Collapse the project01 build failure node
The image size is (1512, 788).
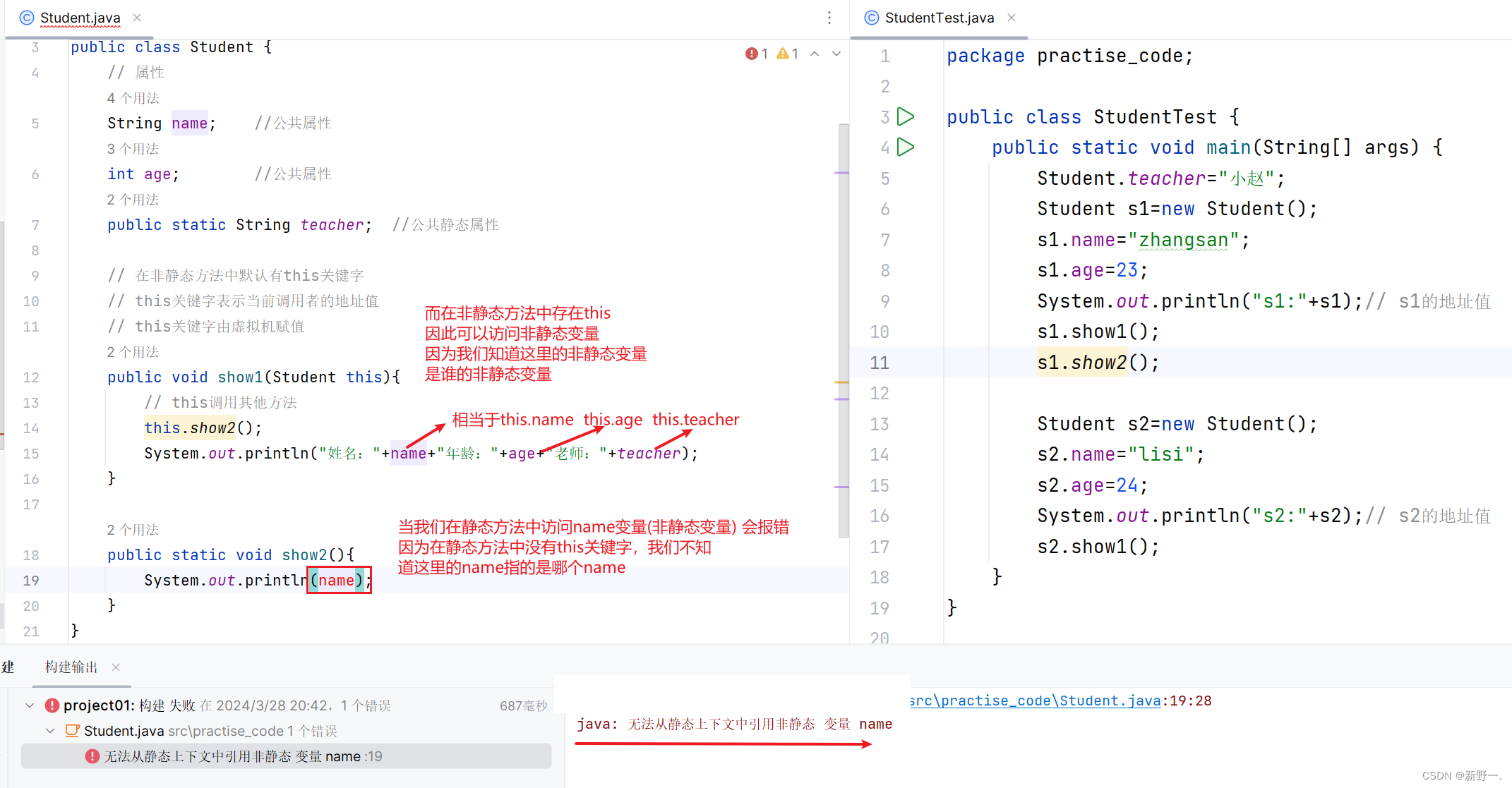[x=29, y=705]
